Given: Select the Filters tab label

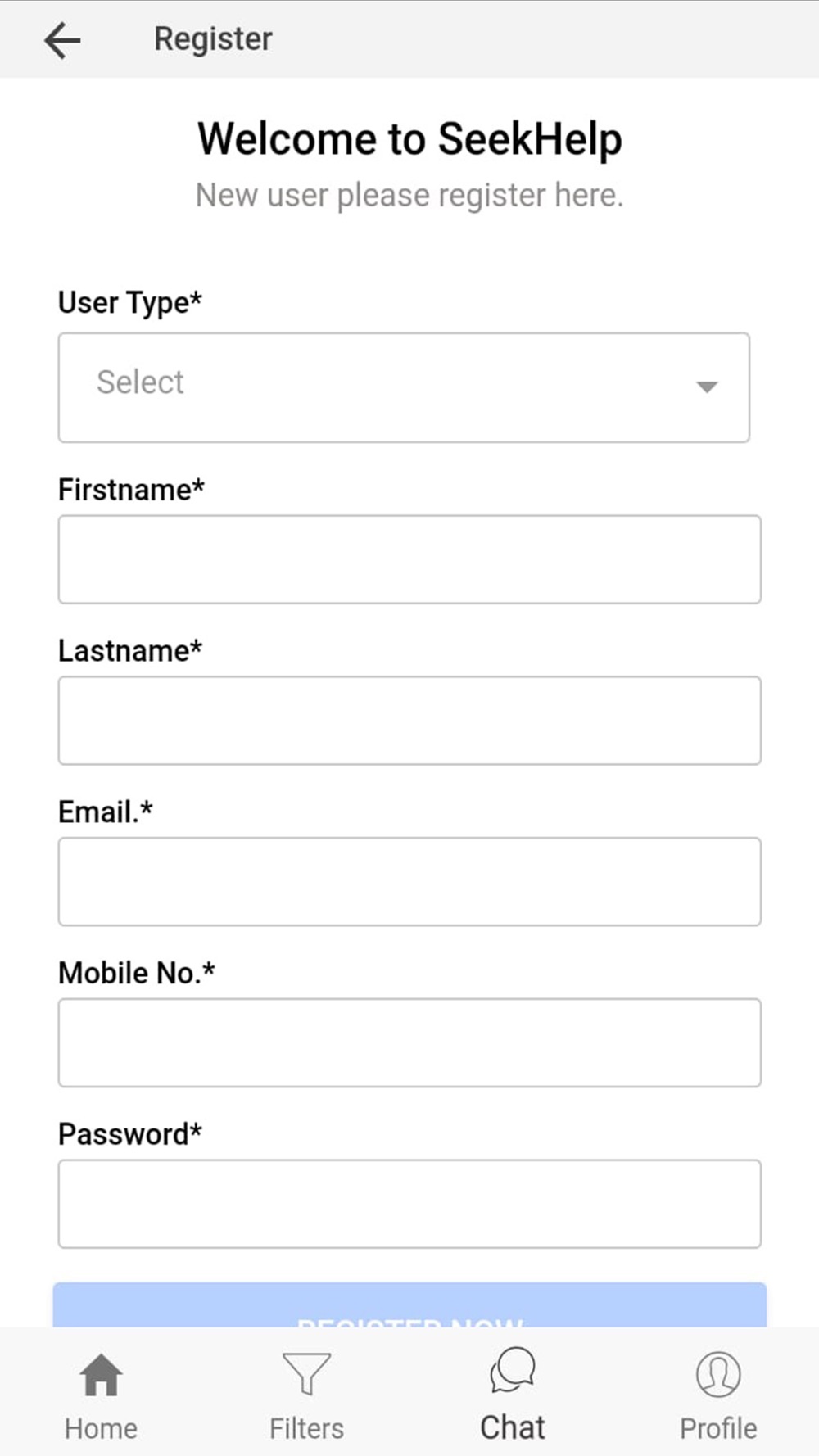Looking at the screenshot, I should pos(306,1428).
